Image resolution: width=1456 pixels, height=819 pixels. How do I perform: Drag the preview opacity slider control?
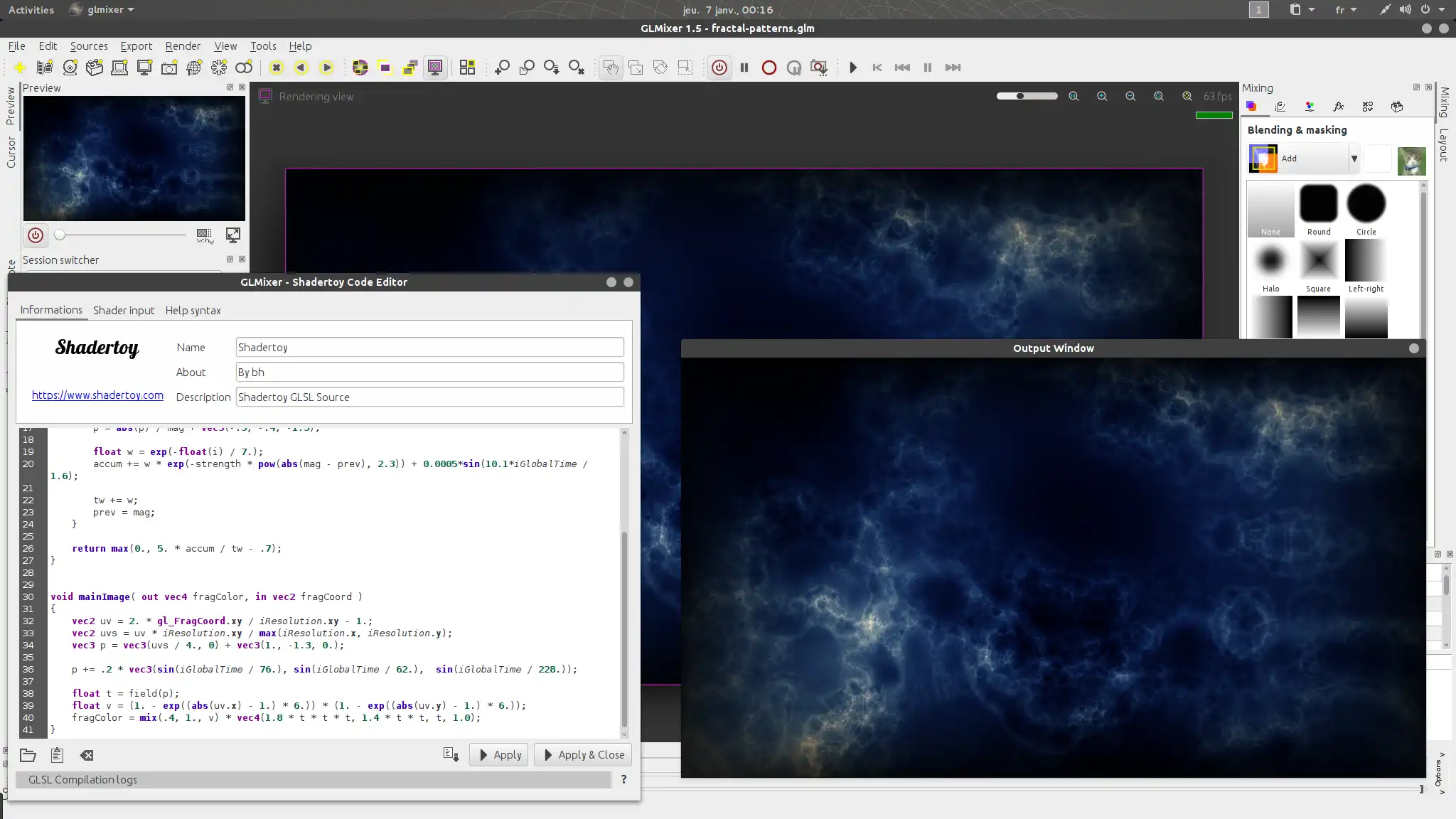click(x=60, y=235)
